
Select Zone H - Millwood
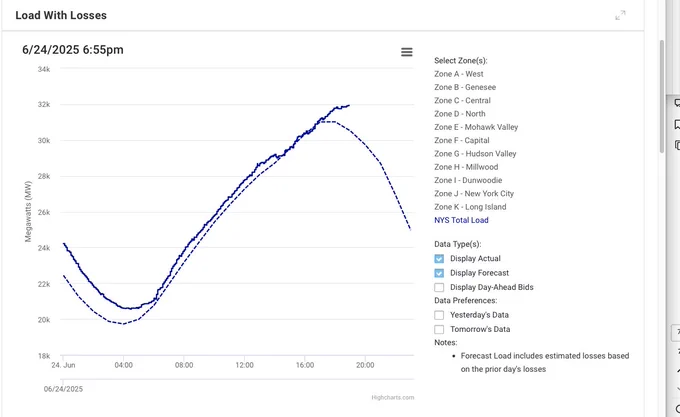[466, 167]
